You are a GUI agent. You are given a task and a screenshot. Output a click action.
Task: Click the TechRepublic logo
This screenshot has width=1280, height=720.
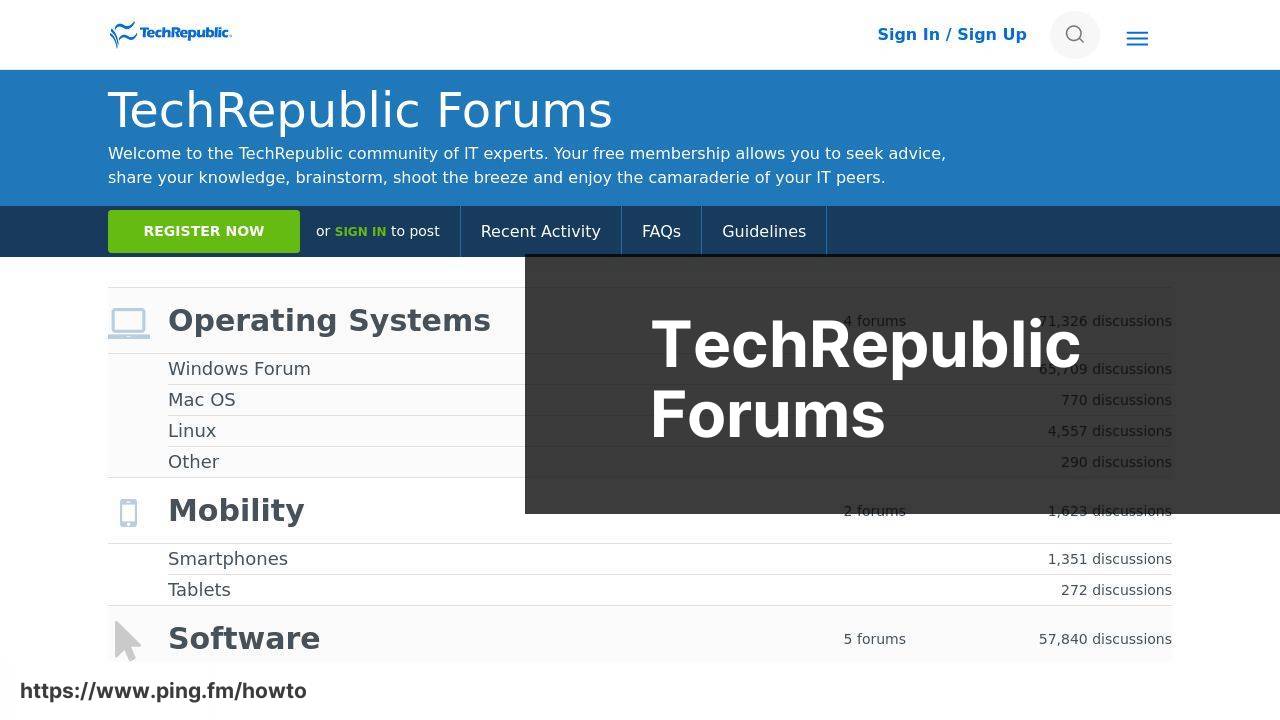pyautogui.click(x=171, y=34)
